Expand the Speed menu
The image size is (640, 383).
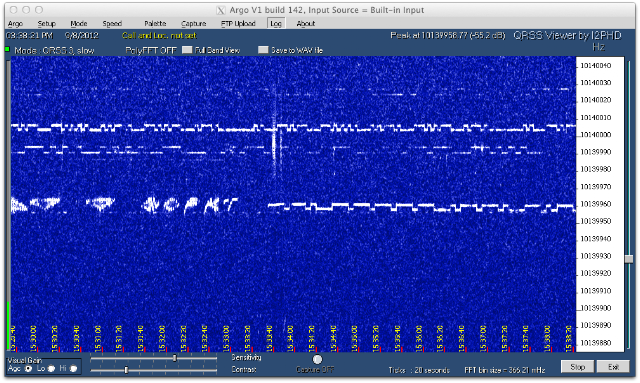coord(112,24)
